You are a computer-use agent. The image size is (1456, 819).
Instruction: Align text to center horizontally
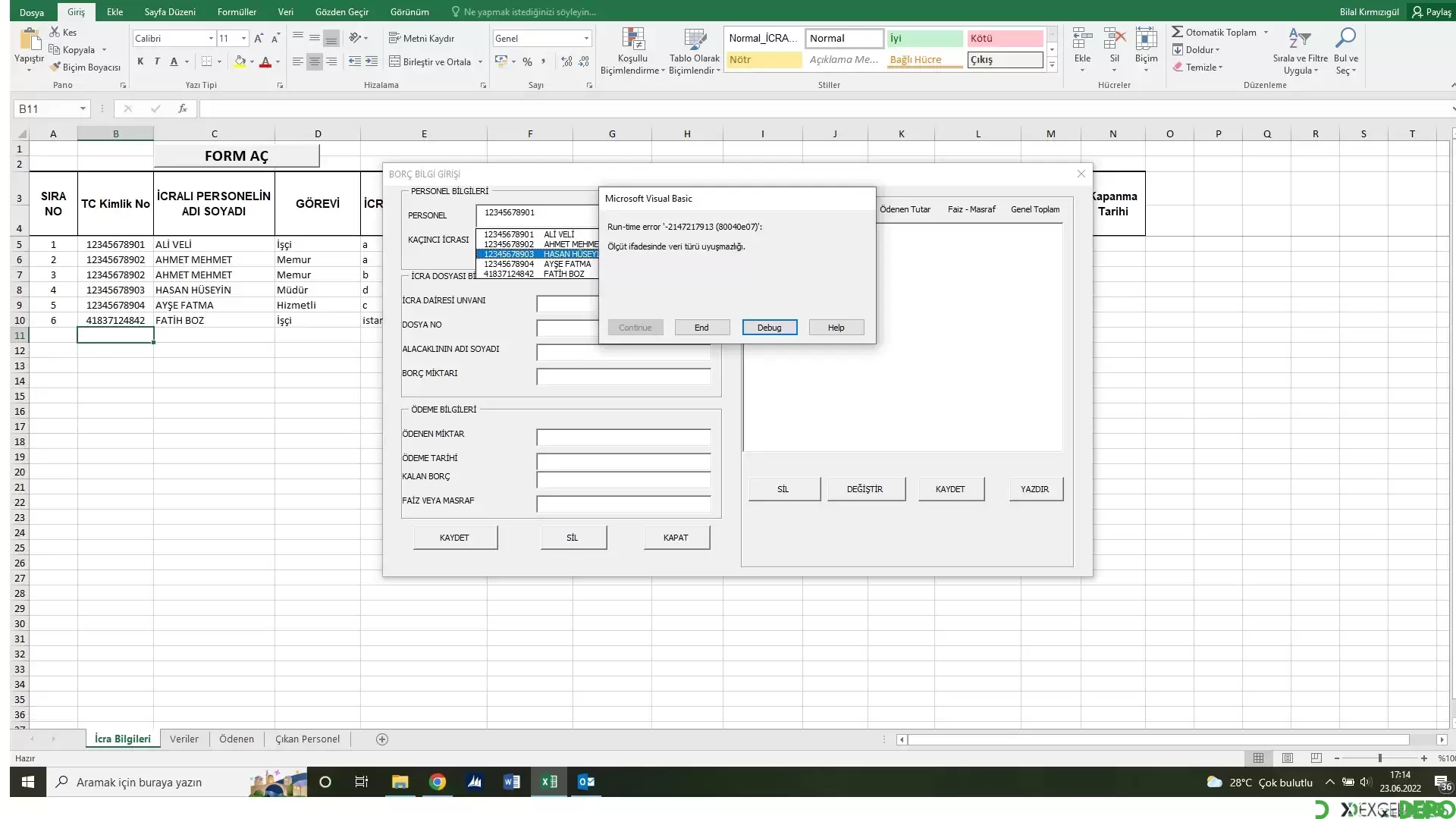[x=314, y=61]
